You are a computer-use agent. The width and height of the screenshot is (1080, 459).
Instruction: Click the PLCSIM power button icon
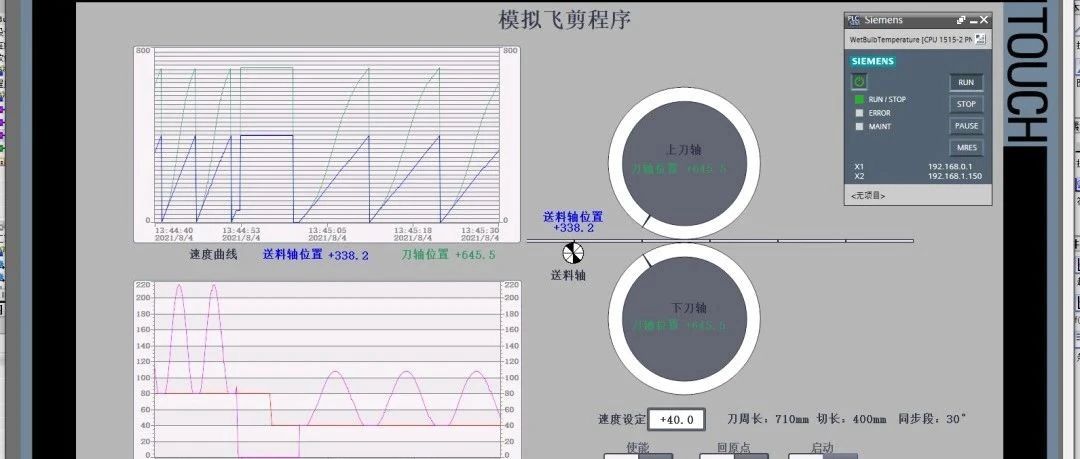coord(859,81)
